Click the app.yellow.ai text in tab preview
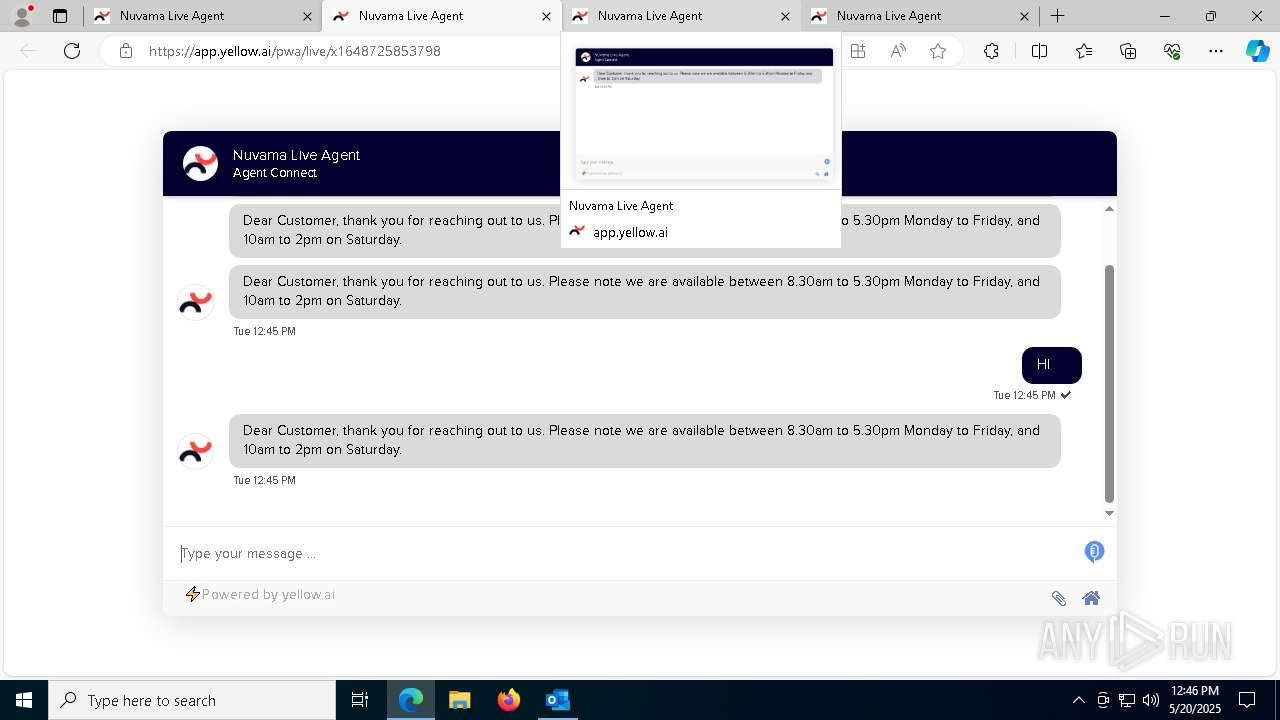The width and height of the screenshot is (1280, 720). [x=630, y=232]
